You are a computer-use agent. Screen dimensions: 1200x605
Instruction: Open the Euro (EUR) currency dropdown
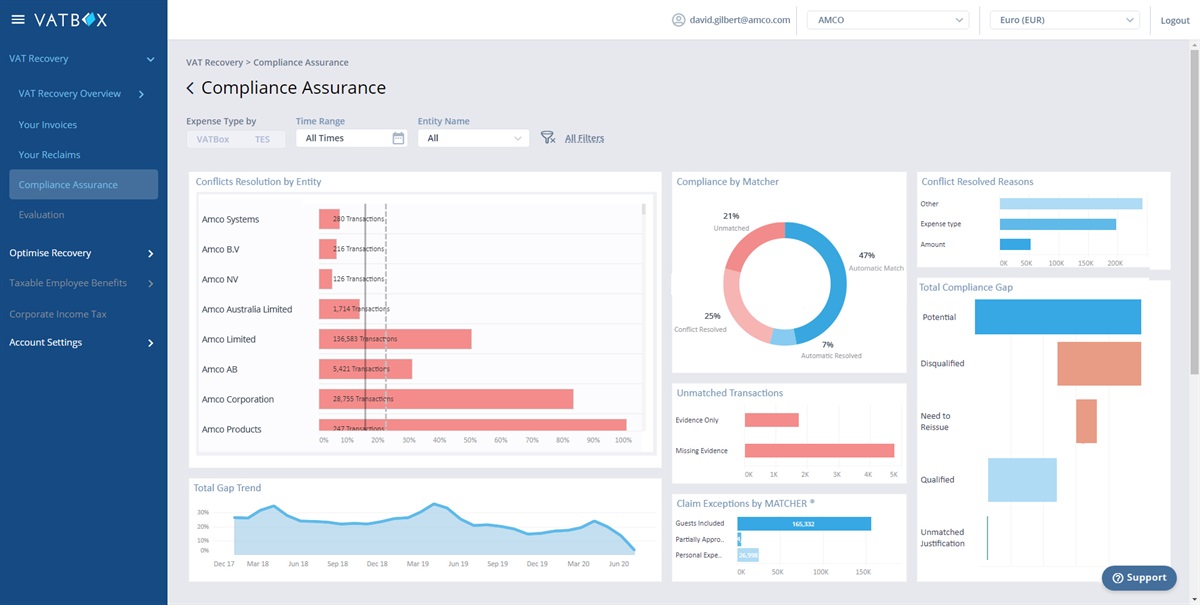pos(1064,20)
